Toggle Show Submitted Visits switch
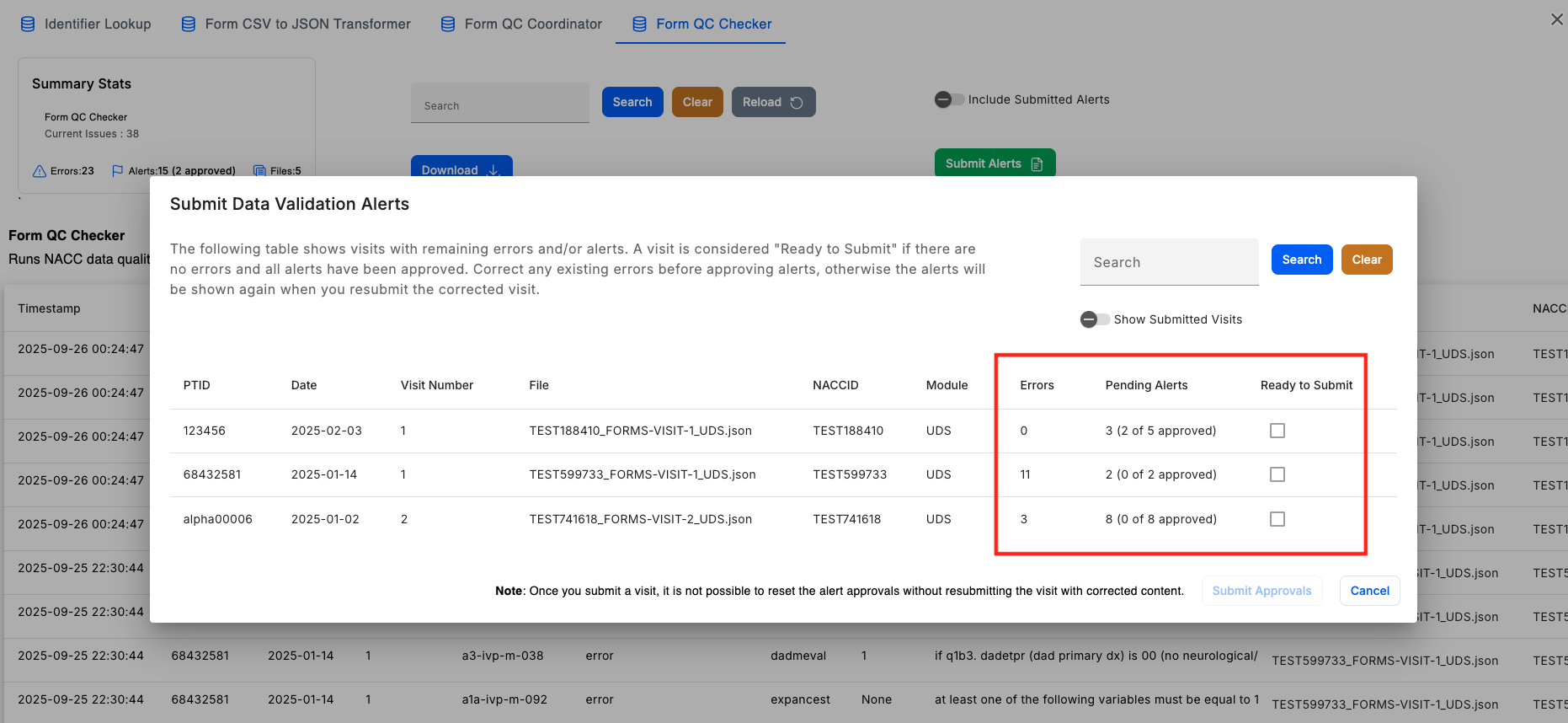This screenshot has width=1568, height=723. [x=1095, y=319]
